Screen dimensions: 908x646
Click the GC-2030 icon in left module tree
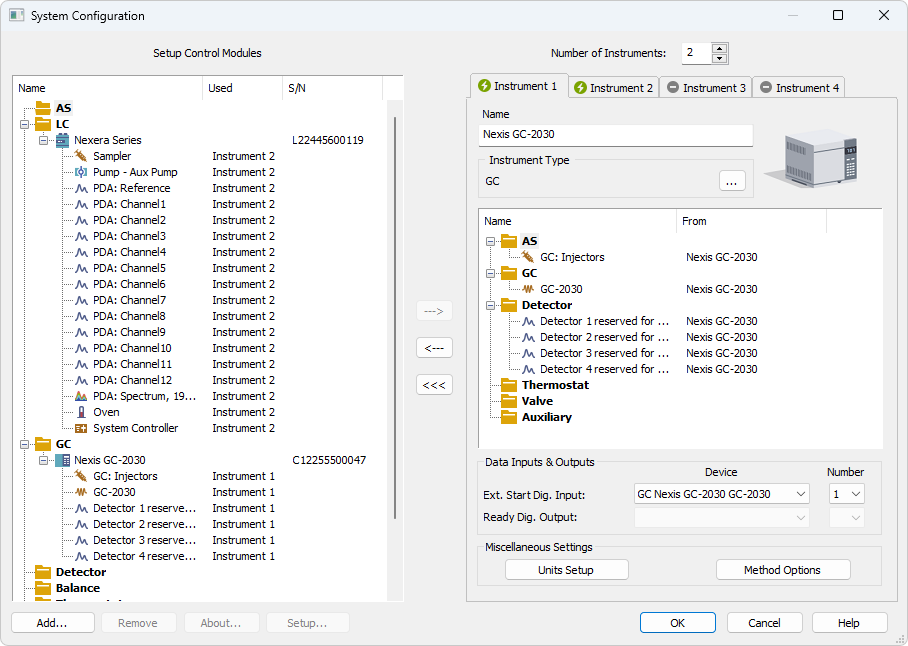tap(81, 492)
